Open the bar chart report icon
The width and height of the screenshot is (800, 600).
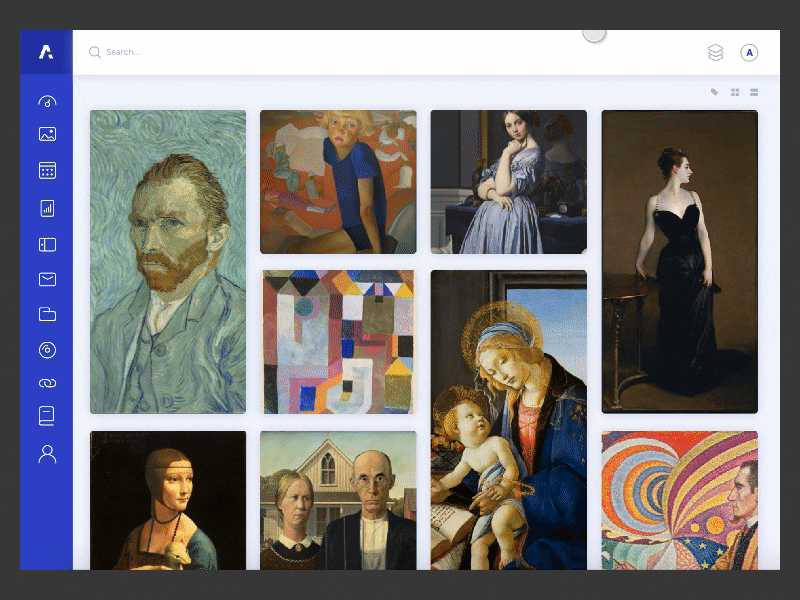tap(47, 208)
